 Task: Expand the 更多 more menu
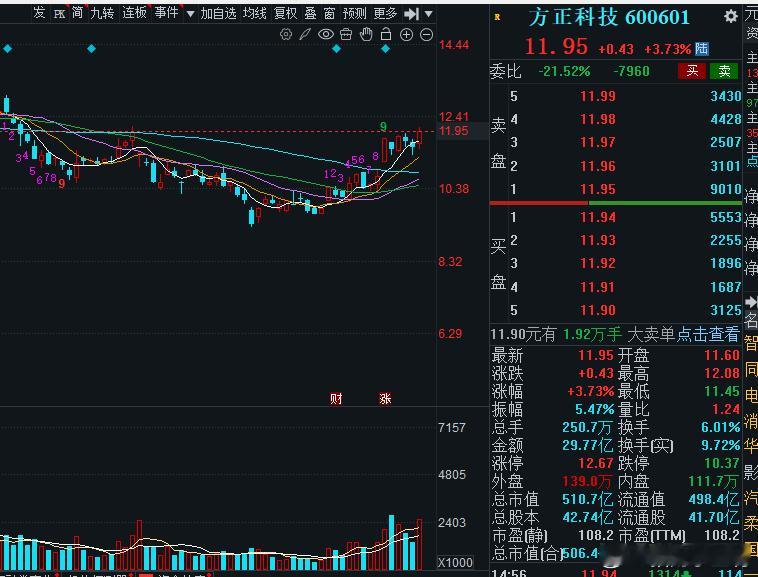(385, 14)
